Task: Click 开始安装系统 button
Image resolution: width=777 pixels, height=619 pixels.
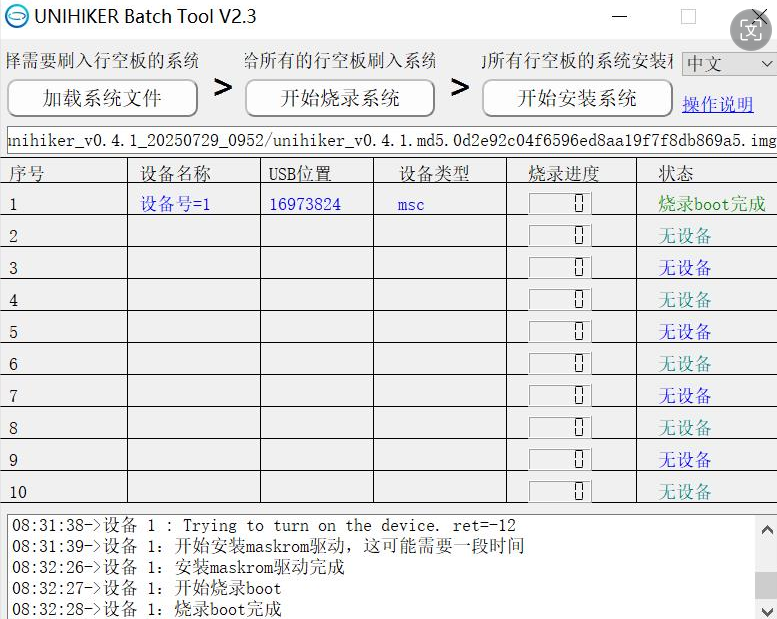Action: coord(577,98)
